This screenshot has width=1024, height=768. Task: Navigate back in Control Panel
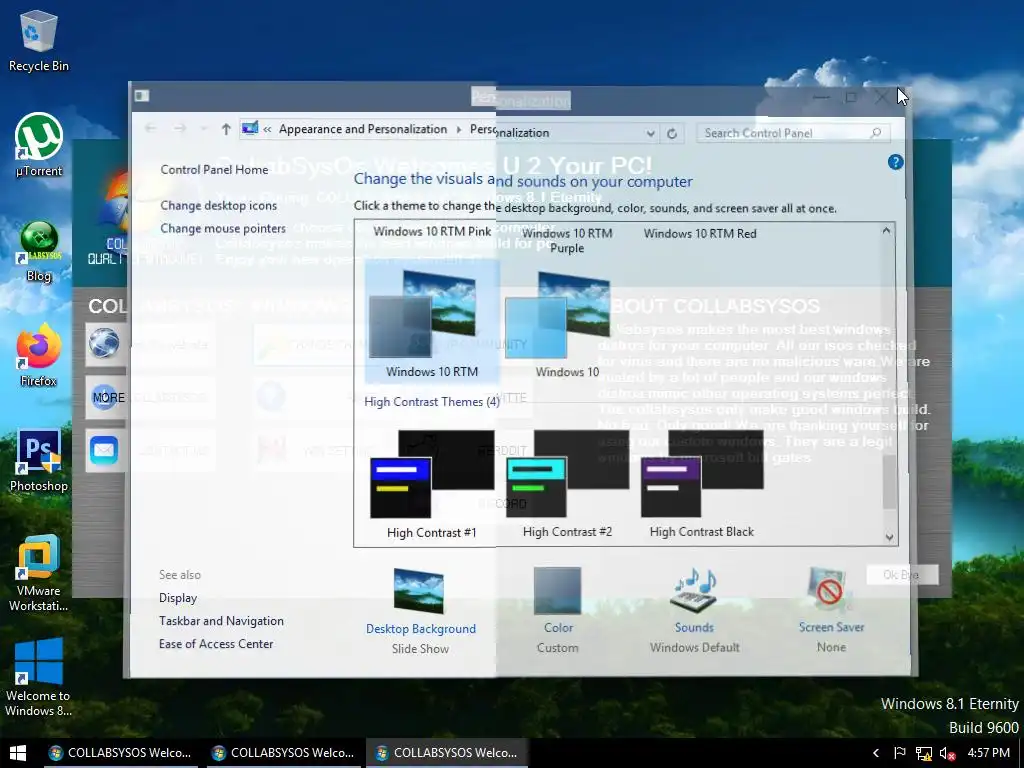pyautogui.click(x=151, y=129)
